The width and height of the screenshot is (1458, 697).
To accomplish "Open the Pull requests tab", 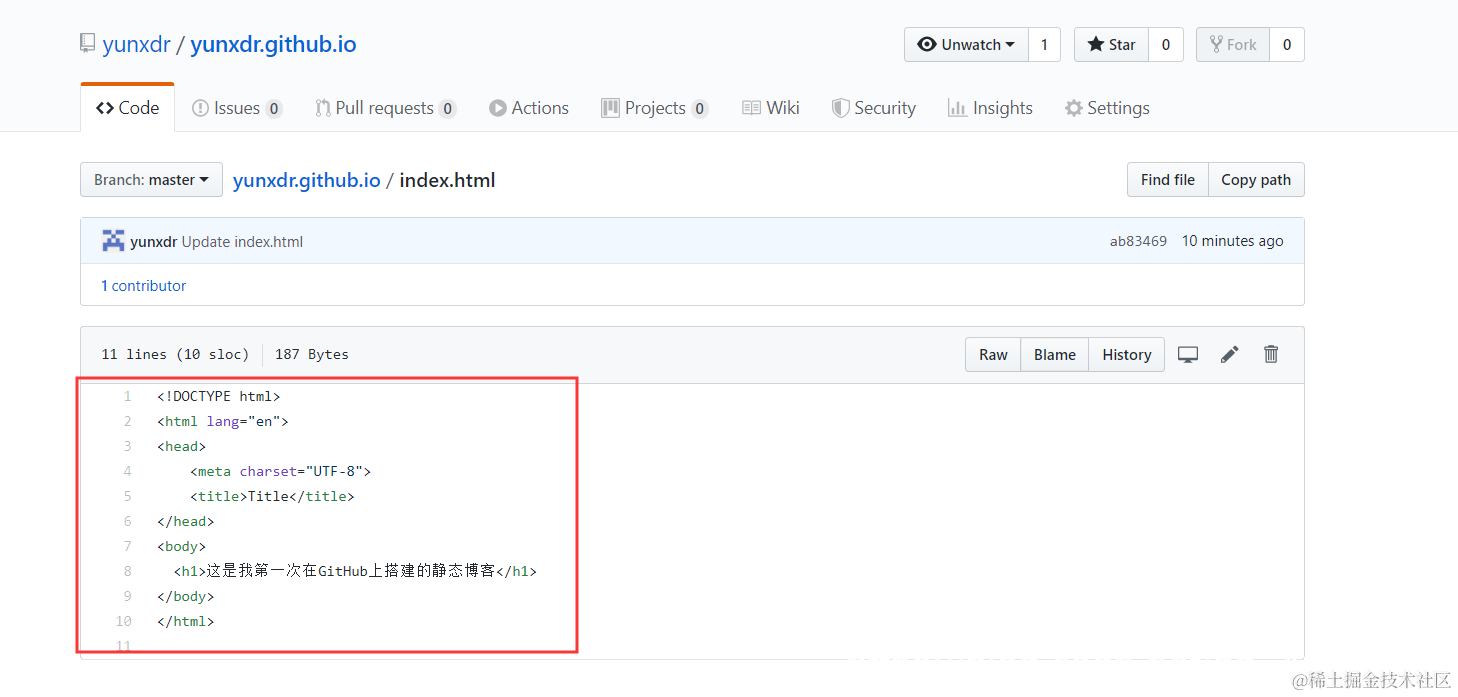I will click(385, 108).
